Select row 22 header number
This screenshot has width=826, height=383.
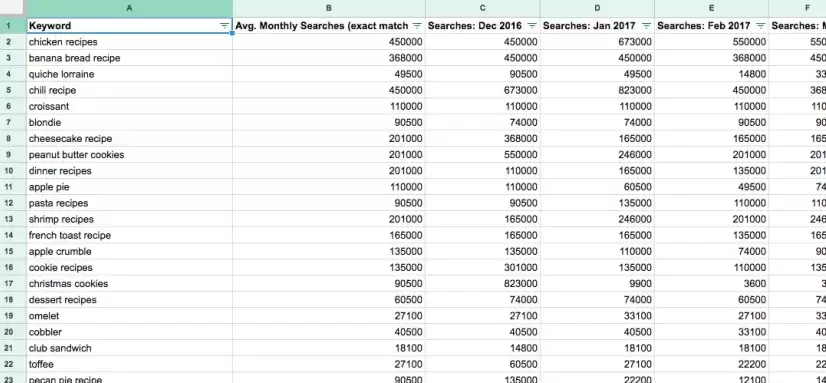[13, 364]
